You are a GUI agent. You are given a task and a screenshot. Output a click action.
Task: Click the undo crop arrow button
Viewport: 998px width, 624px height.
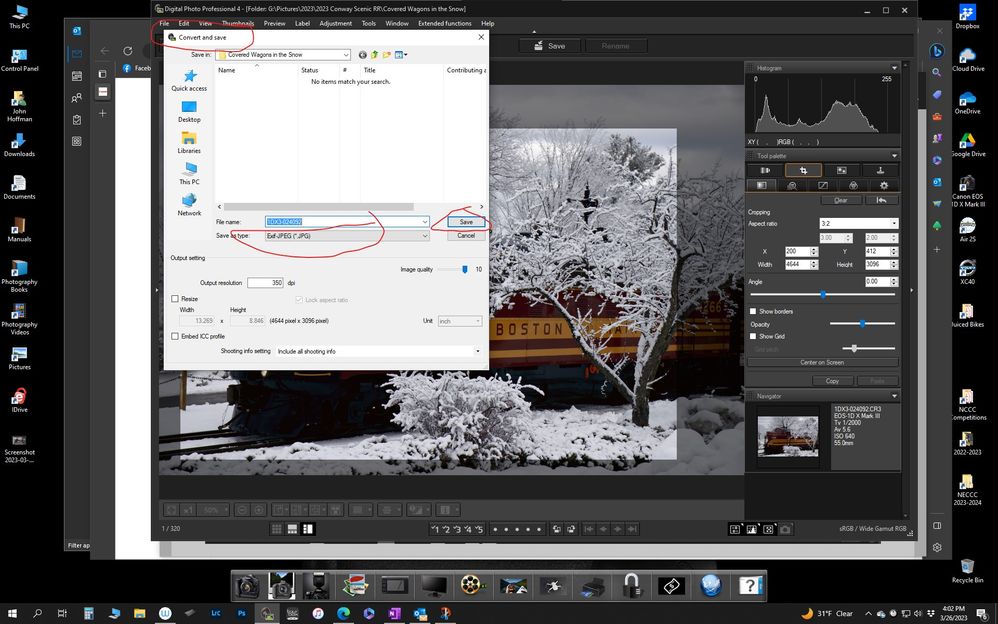[881, 200]
